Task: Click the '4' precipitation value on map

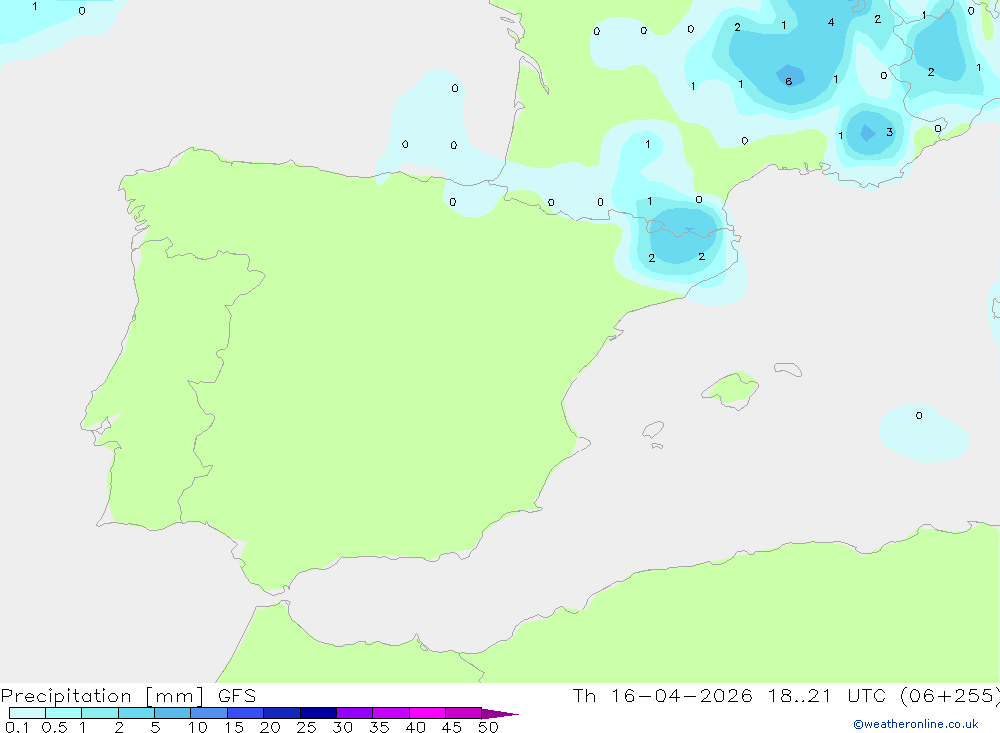Action: (831, 22)
